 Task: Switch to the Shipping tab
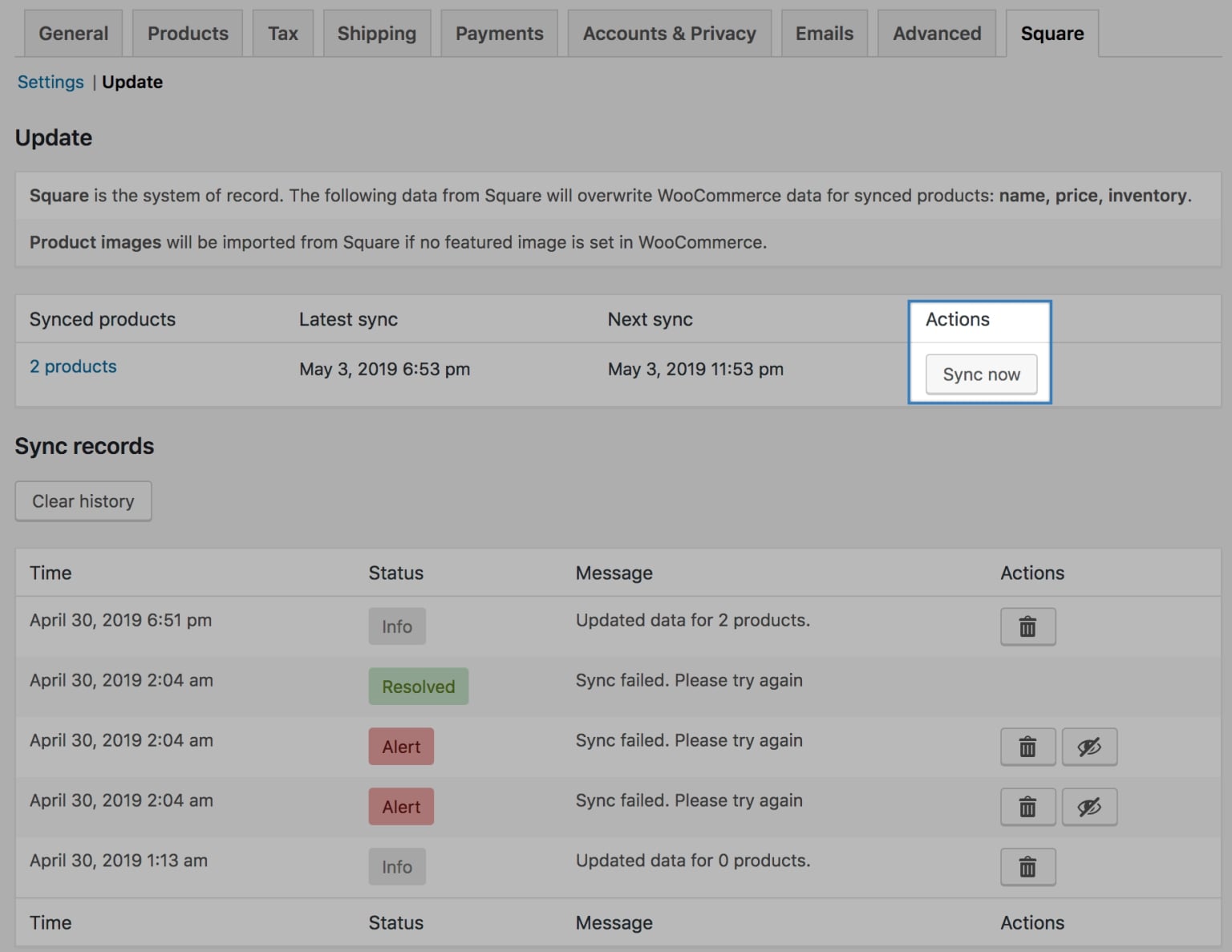[x=376, y=34]
